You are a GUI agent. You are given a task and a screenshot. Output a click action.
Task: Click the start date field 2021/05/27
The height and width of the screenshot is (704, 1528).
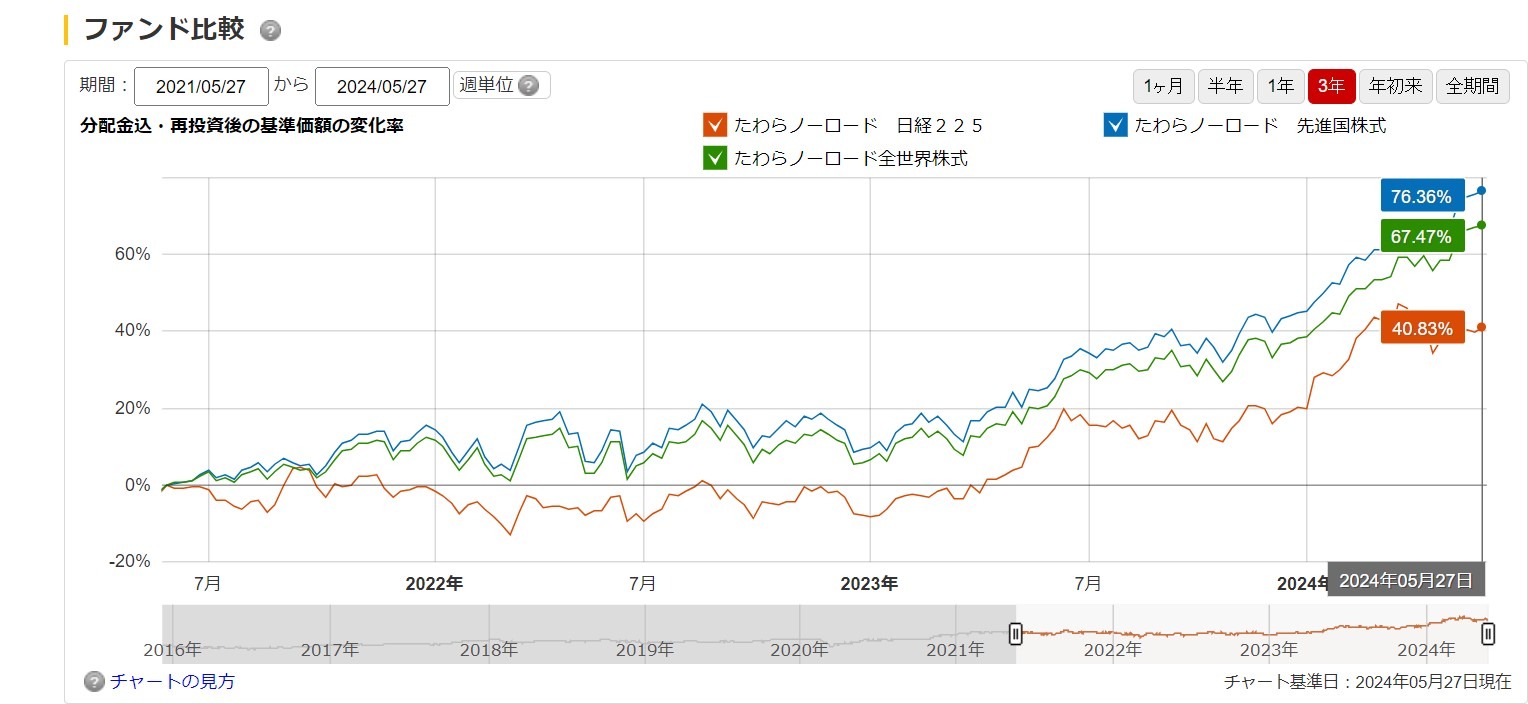tap(201, 87)
